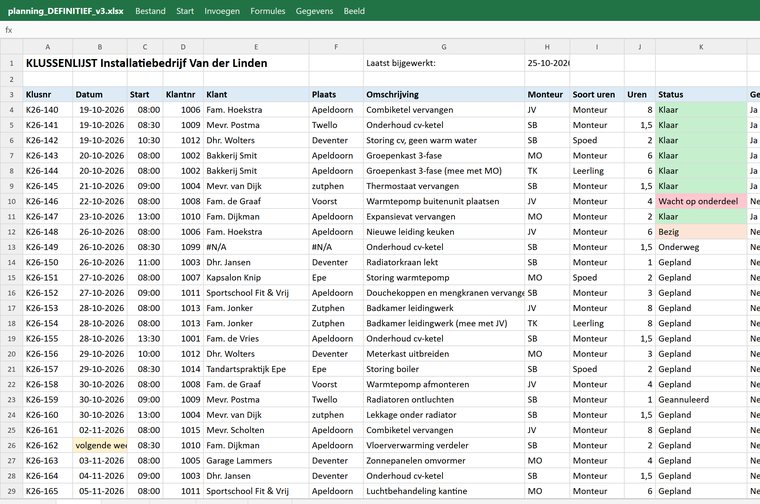The width and height of the screenshot is (760, 504).
Task: Select cell K26-165
Action: click(48, 491)
